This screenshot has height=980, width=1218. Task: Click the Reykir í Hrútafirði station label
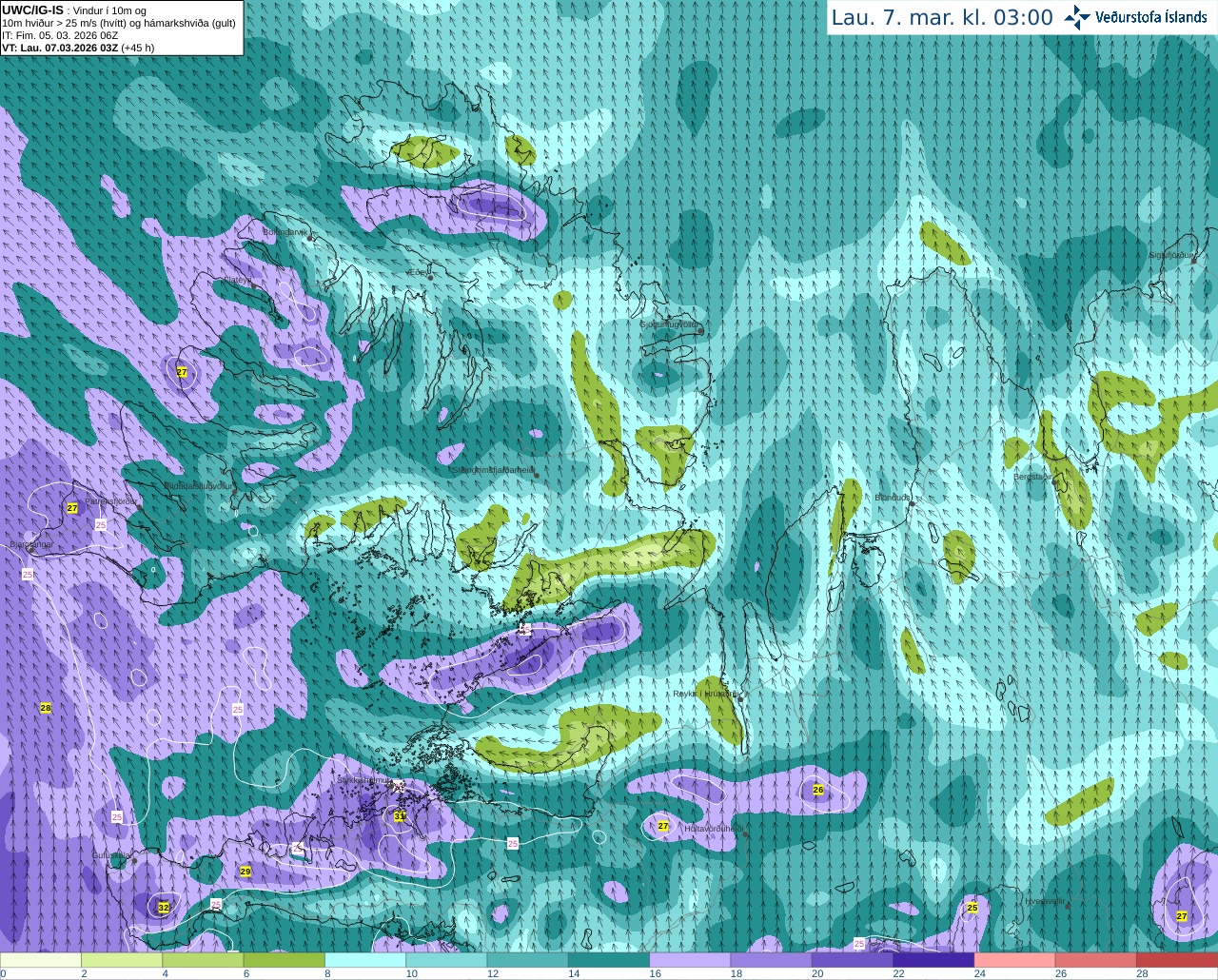point(706,695)
